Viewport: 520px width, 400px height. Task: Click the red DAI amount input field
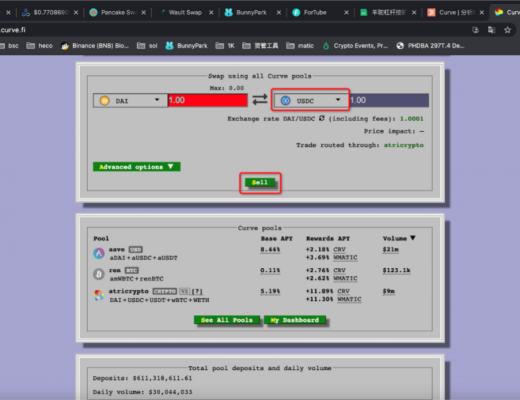(x=208, y=100)
